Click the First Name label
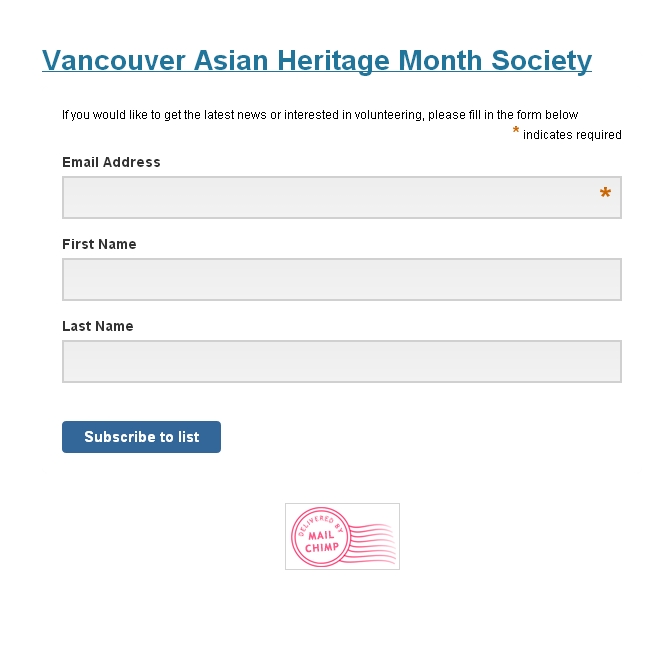Image resolution: width=658 pixels, height=672 pixels. [99, 244]
